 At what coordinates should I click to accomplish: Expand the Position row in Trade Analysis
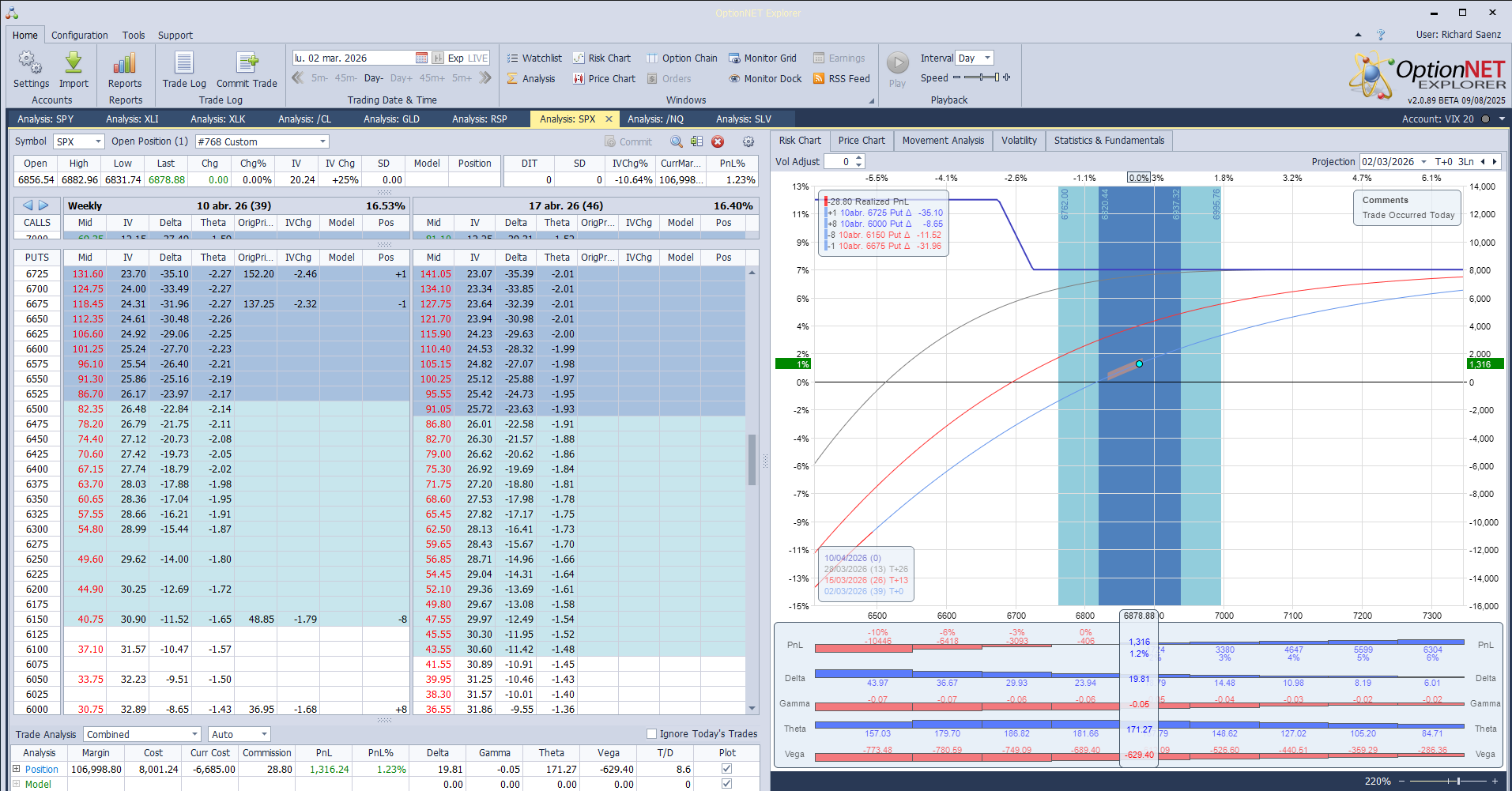click(x=17, y=769)
